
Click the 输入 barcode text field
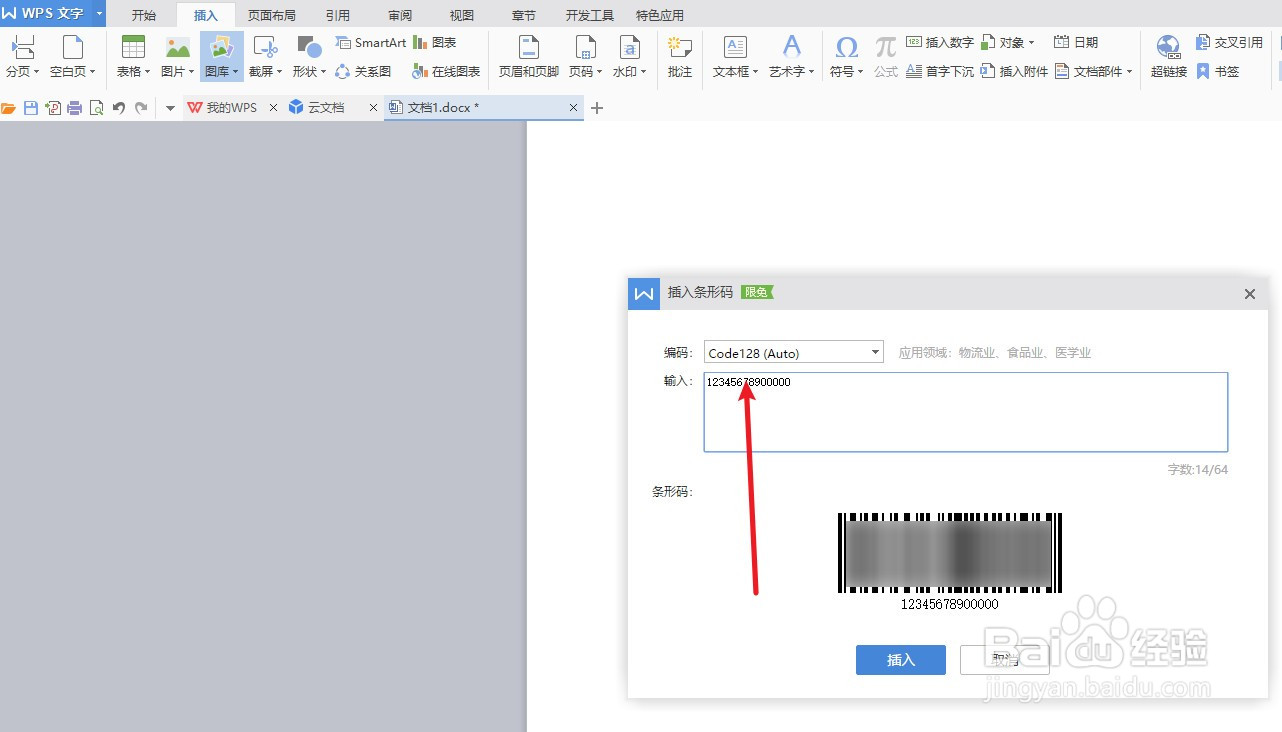(x=966, y=412)
